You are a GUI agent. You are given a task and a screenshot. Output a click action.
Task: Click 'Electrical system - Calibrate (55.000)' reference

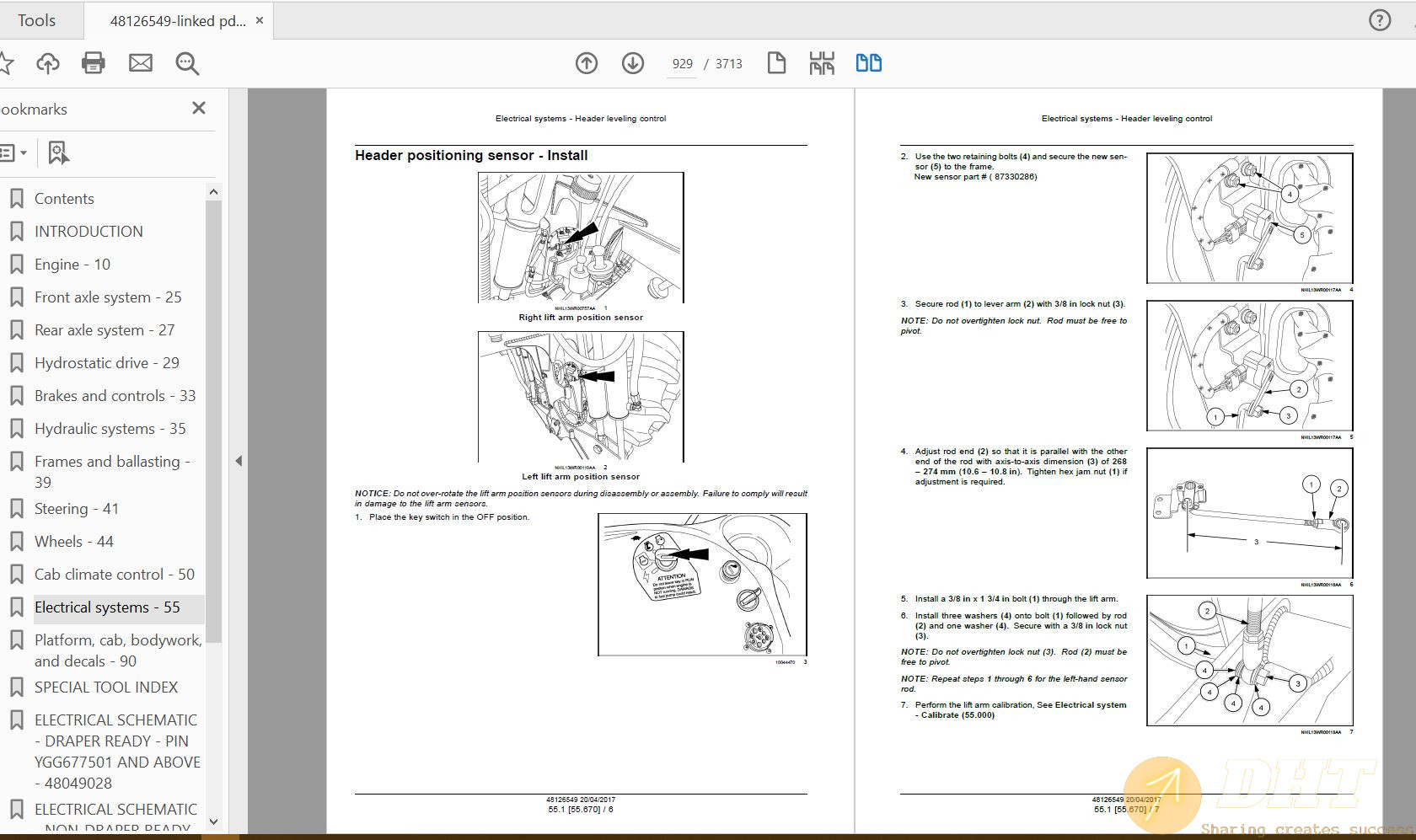pyautogui.click(x=1020, y=710)
